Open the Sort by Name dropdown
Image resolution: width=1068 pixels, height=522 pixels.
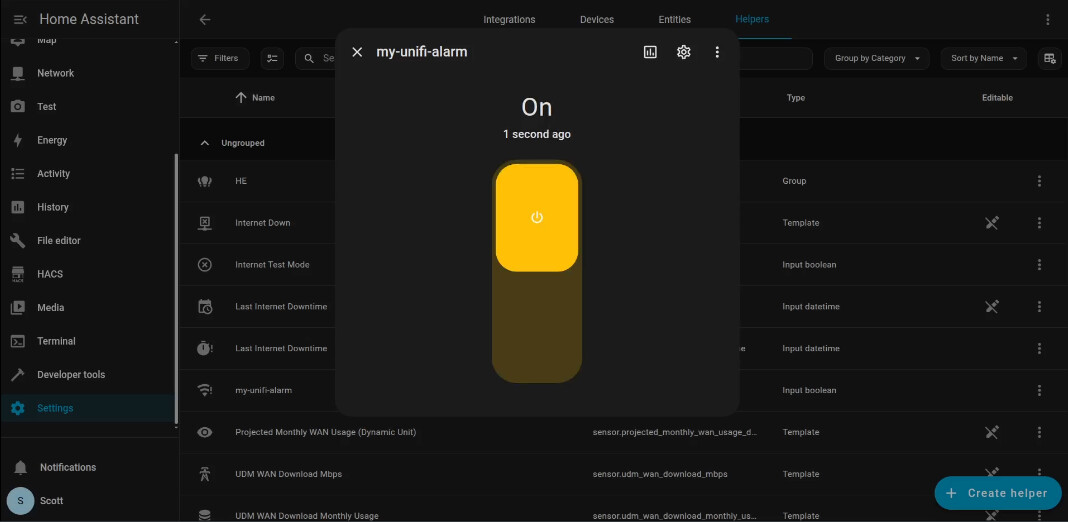tap(983, 58)
